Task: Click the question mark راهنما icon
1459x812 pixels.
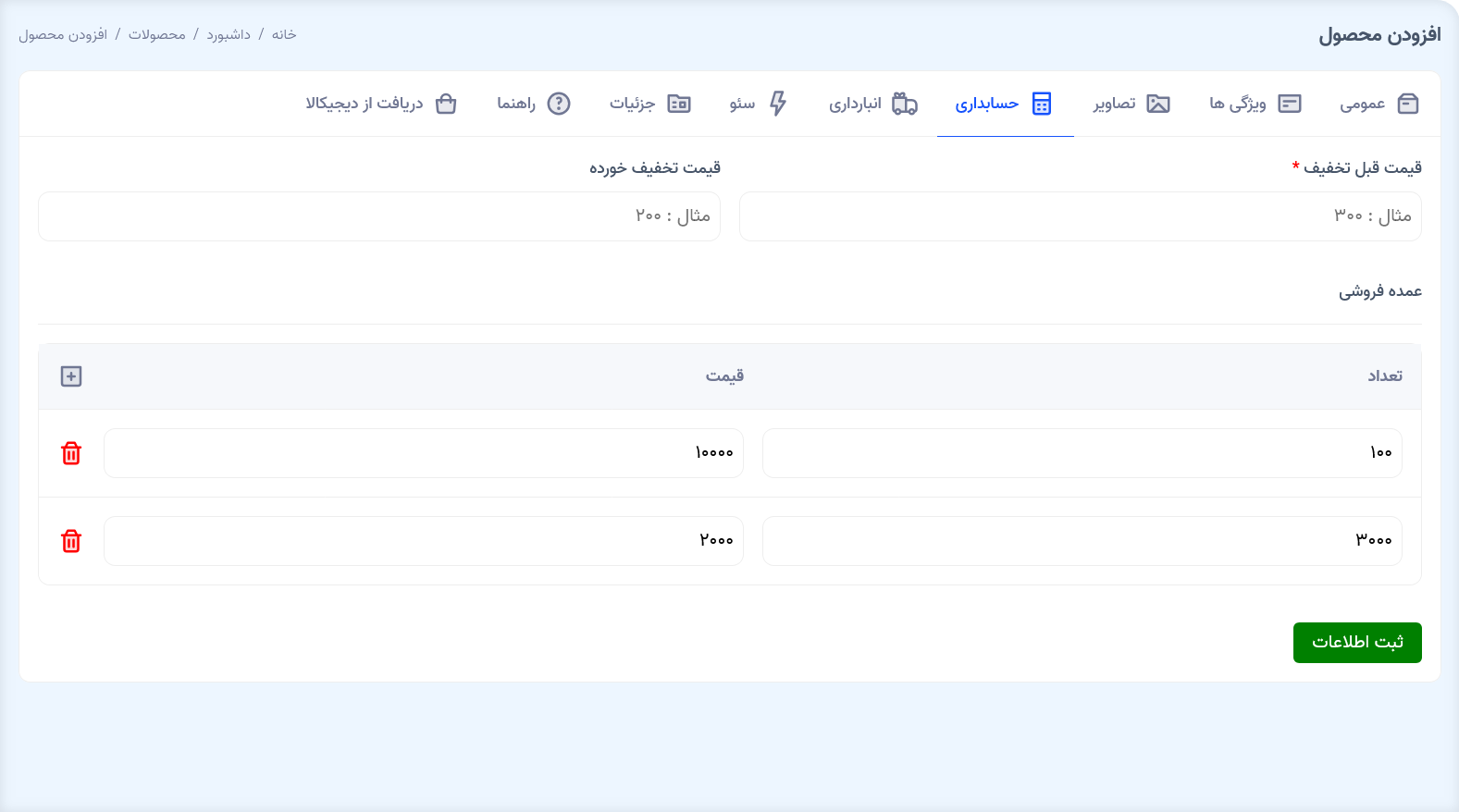Action: [559, 104]
